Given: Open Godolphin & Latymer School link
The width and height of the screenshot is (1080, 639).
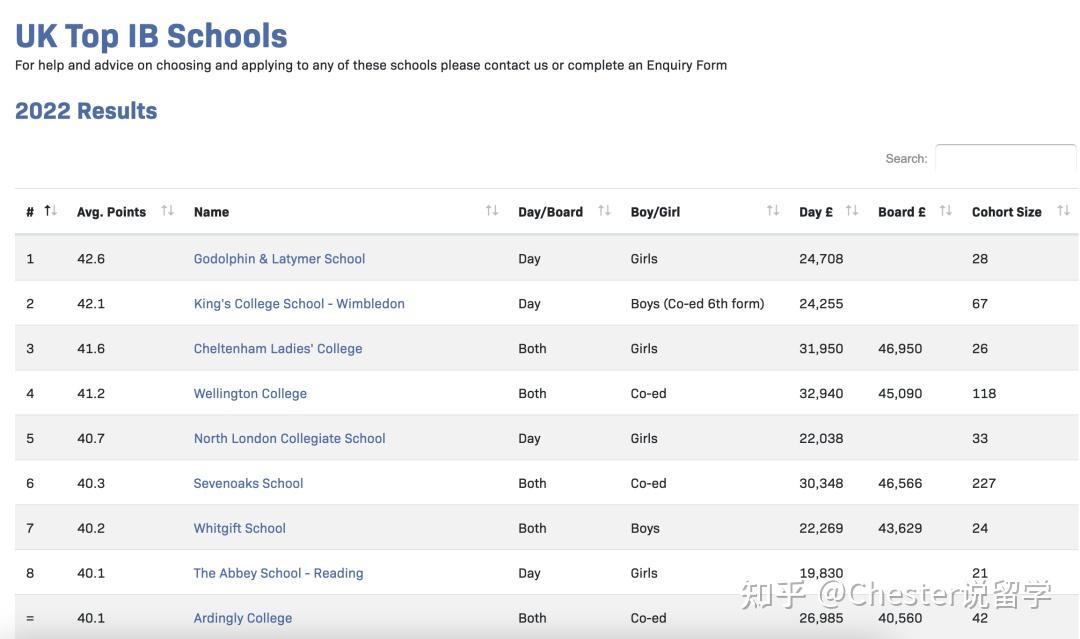Looking at the screenshot, I should click(279, 259).
